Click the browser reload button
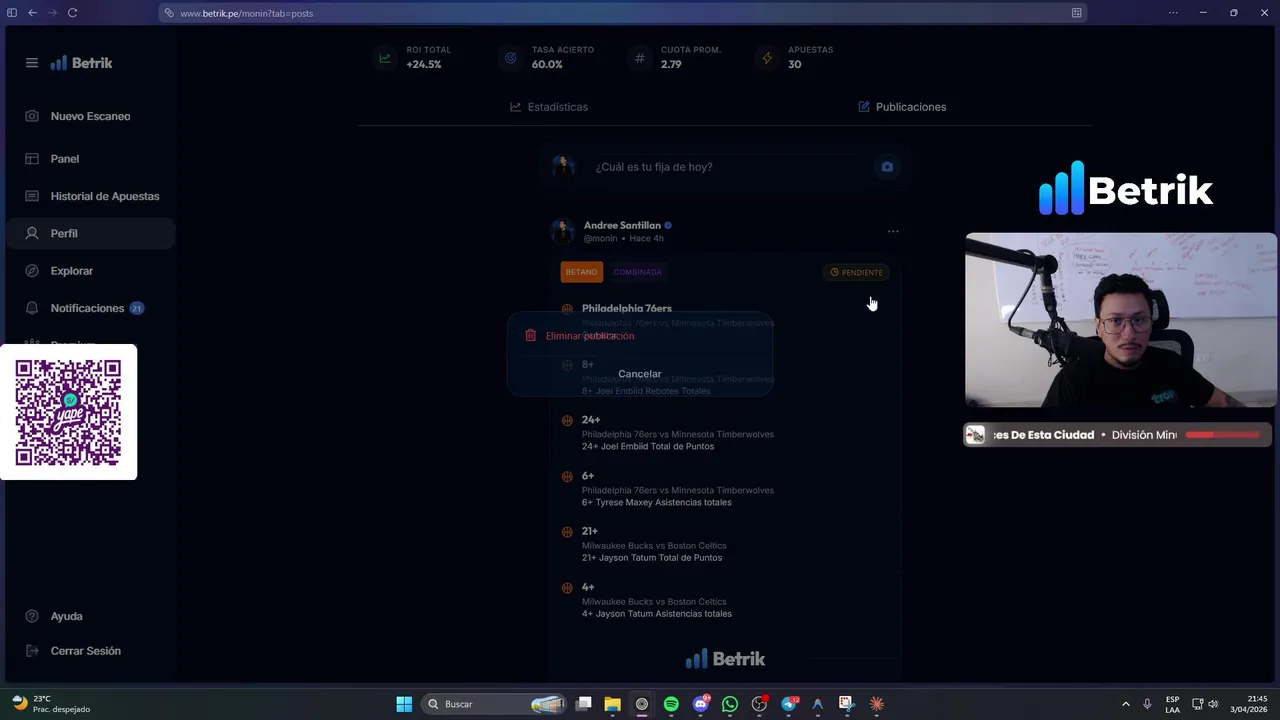 73,13
